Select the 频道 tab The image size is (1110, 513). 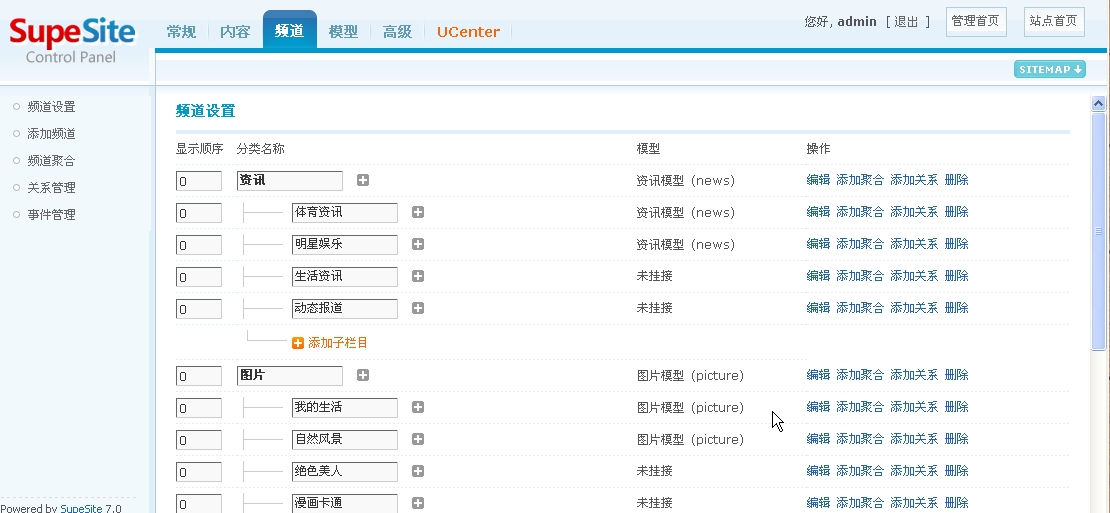(x=290, y=30)
